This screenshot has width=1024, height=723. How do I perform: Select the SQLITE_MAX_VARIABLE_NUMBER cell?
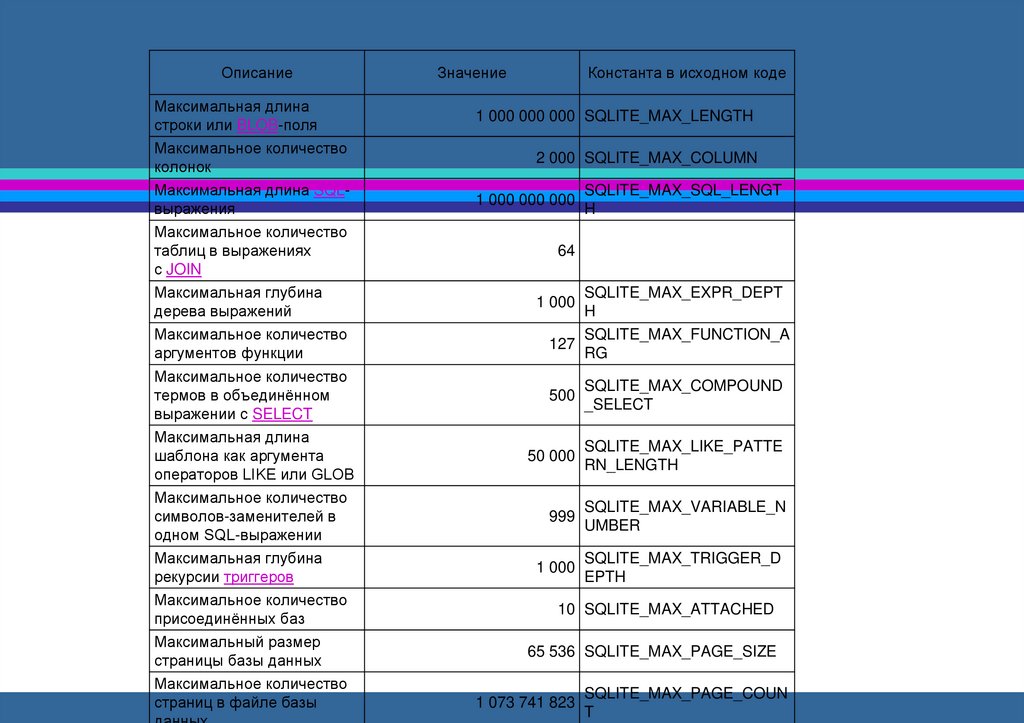[x=684, y=516]
